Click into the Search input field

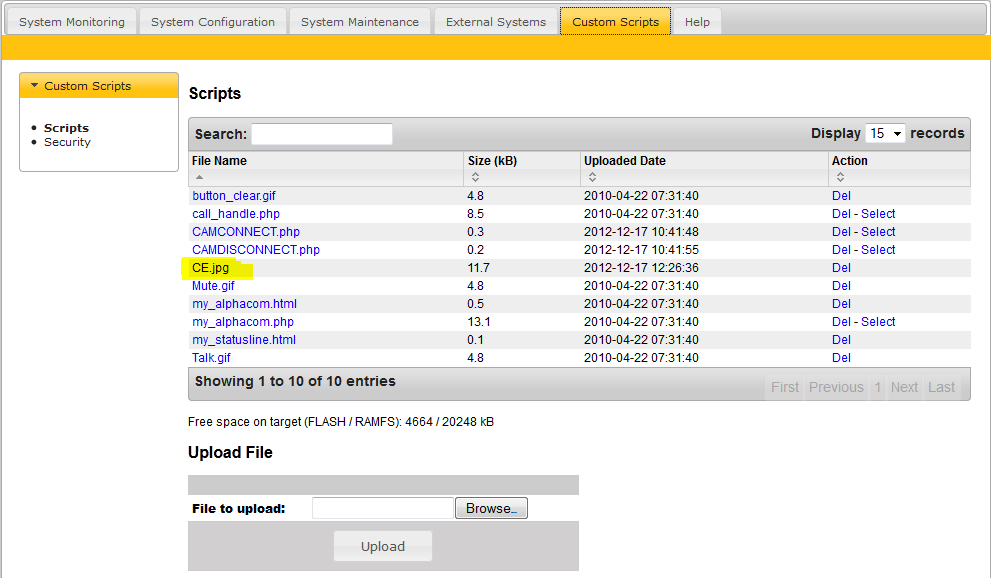click(x=321, y=134)
